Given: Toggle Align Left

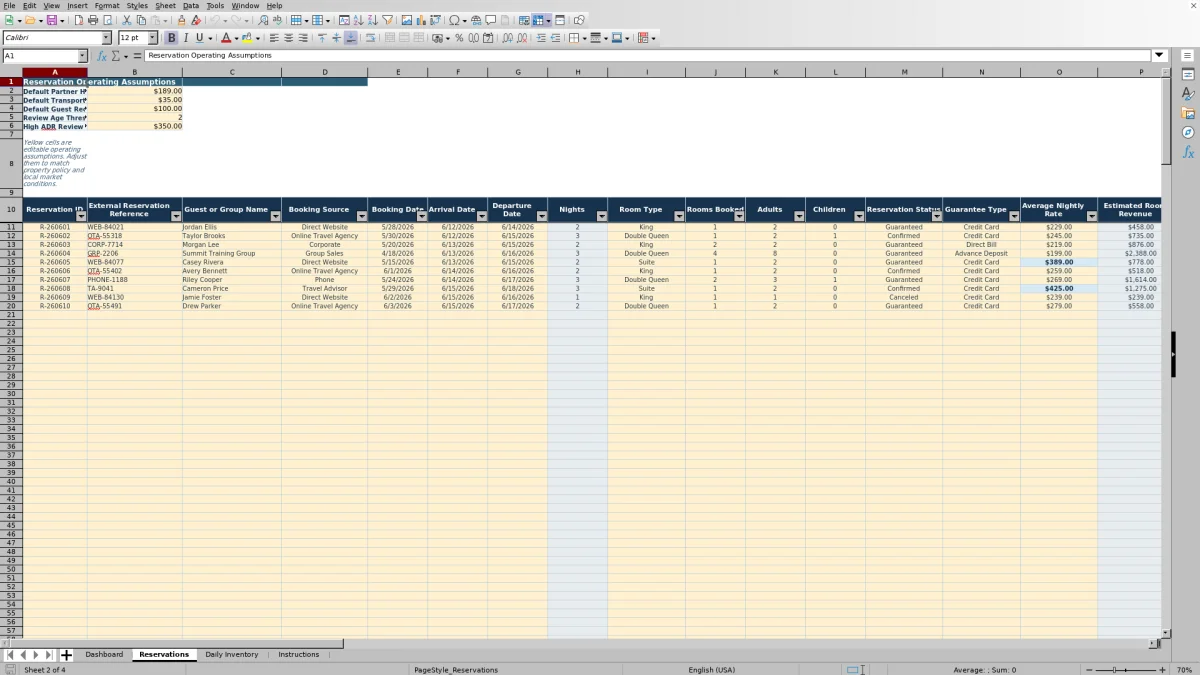Looking at the screenshot, I should pyautogui.click(x=274, y=38).
